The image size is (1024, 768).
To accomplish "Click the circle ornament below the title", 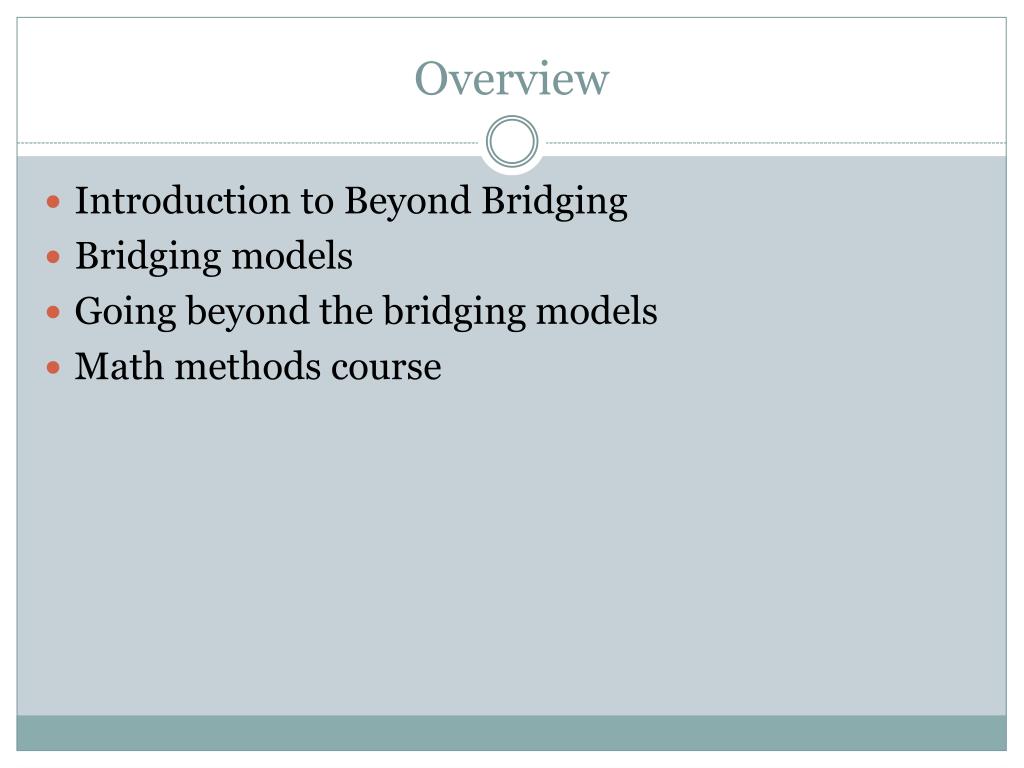I will (x=512, y=142).
